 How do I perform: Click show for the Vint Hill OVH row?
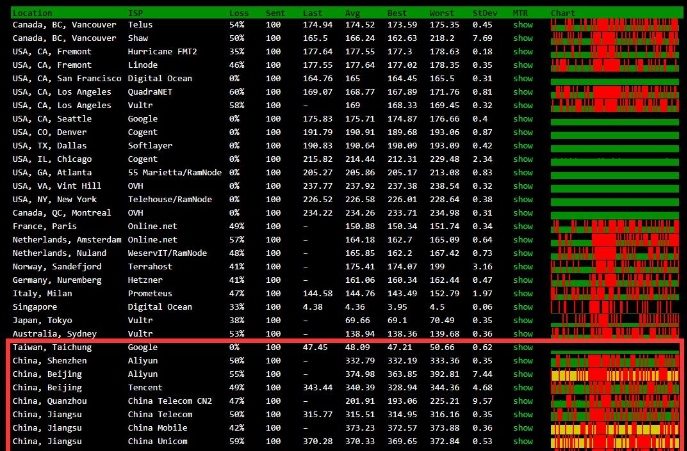tap(523, 186)
